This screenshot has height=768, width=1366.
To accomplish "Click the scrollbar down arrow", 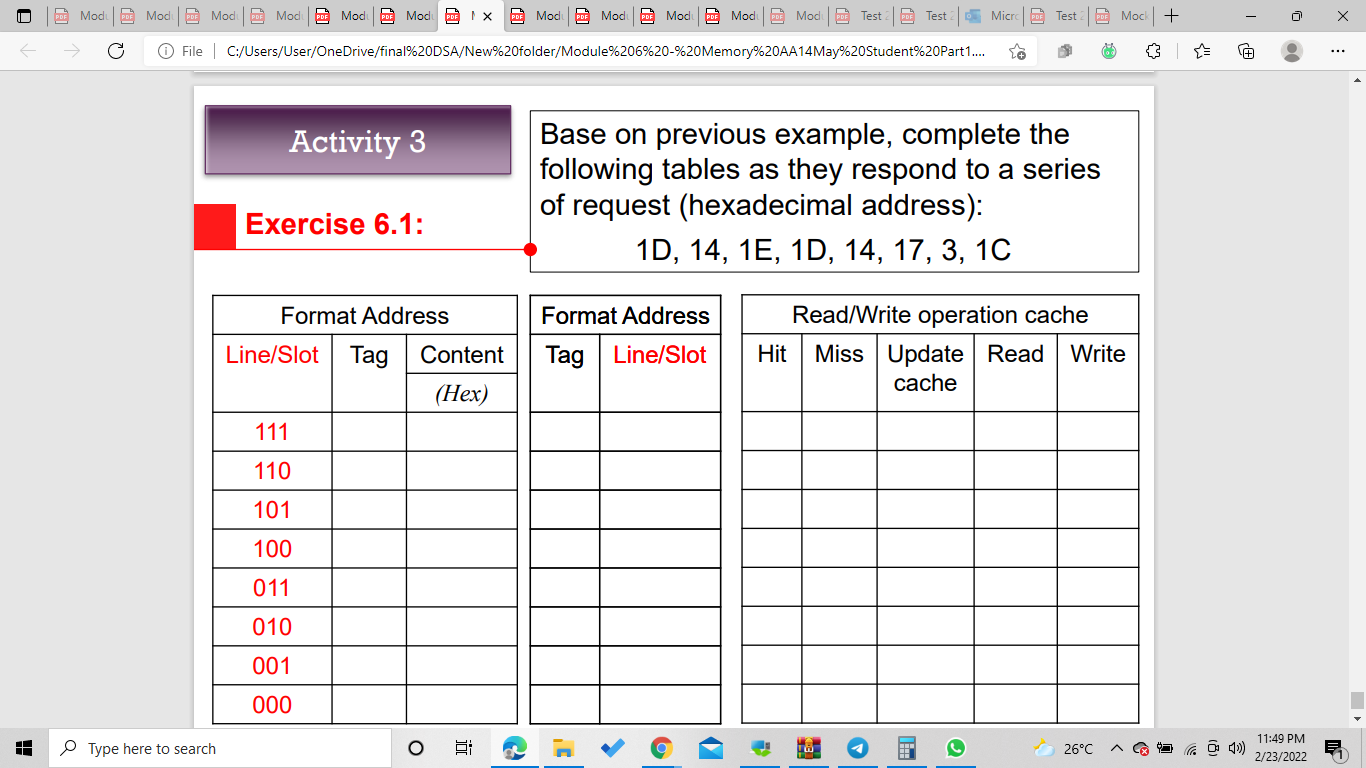I will [x=1357, y=719].
